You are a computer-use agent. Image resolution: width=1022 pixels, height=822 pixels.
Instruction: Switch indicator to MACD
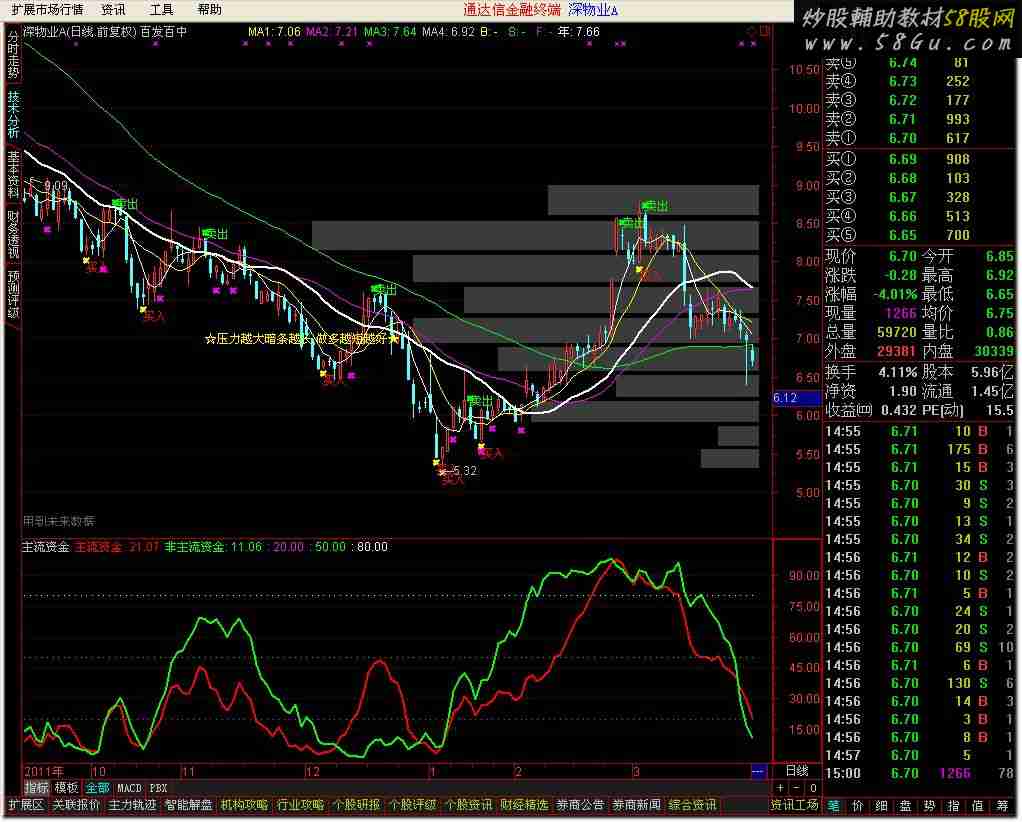129,788
